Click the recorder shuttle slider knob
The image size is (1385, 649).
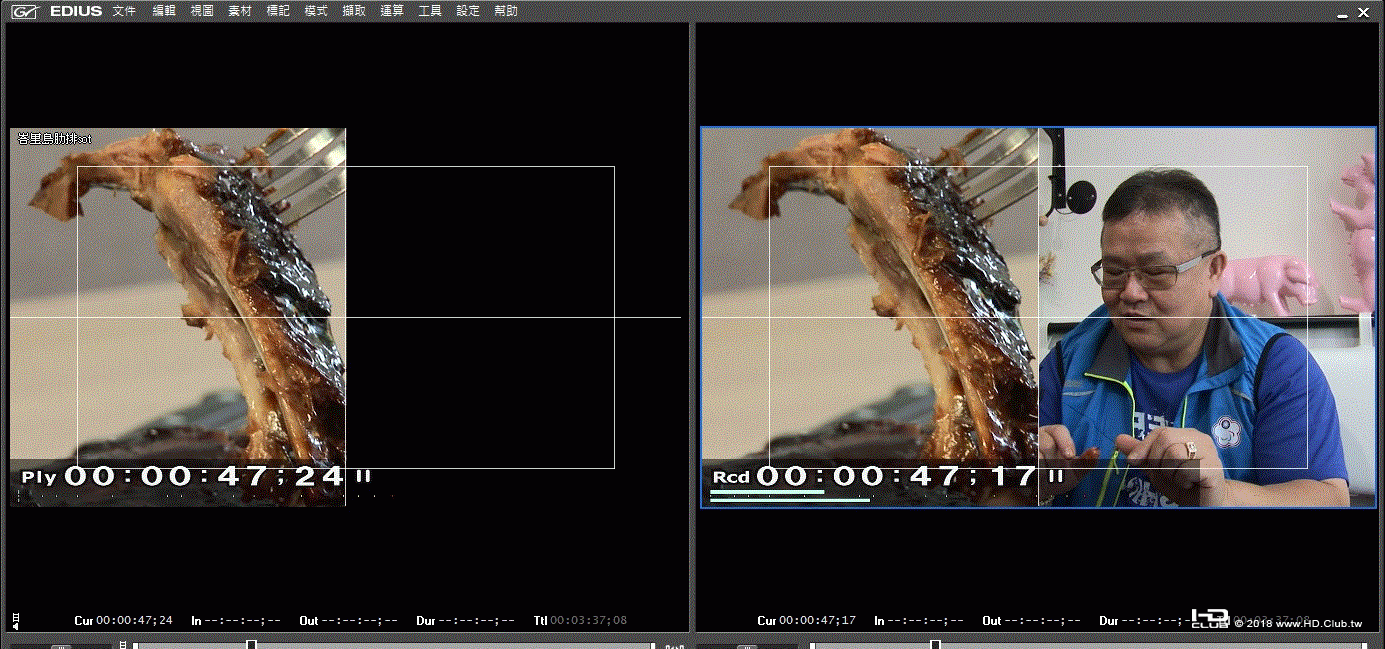[x=746, y=646]
